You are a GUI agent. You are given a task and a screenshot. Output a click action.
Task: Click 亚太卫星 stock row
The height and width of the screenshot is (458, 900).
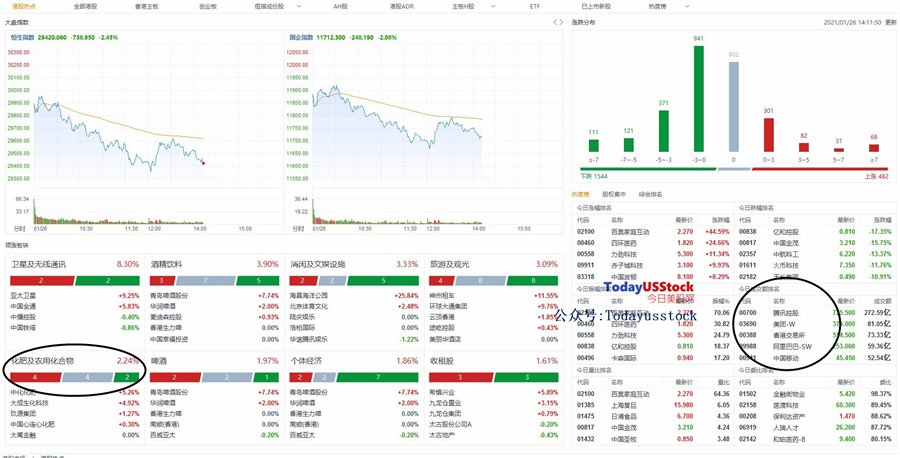point(75,296)
